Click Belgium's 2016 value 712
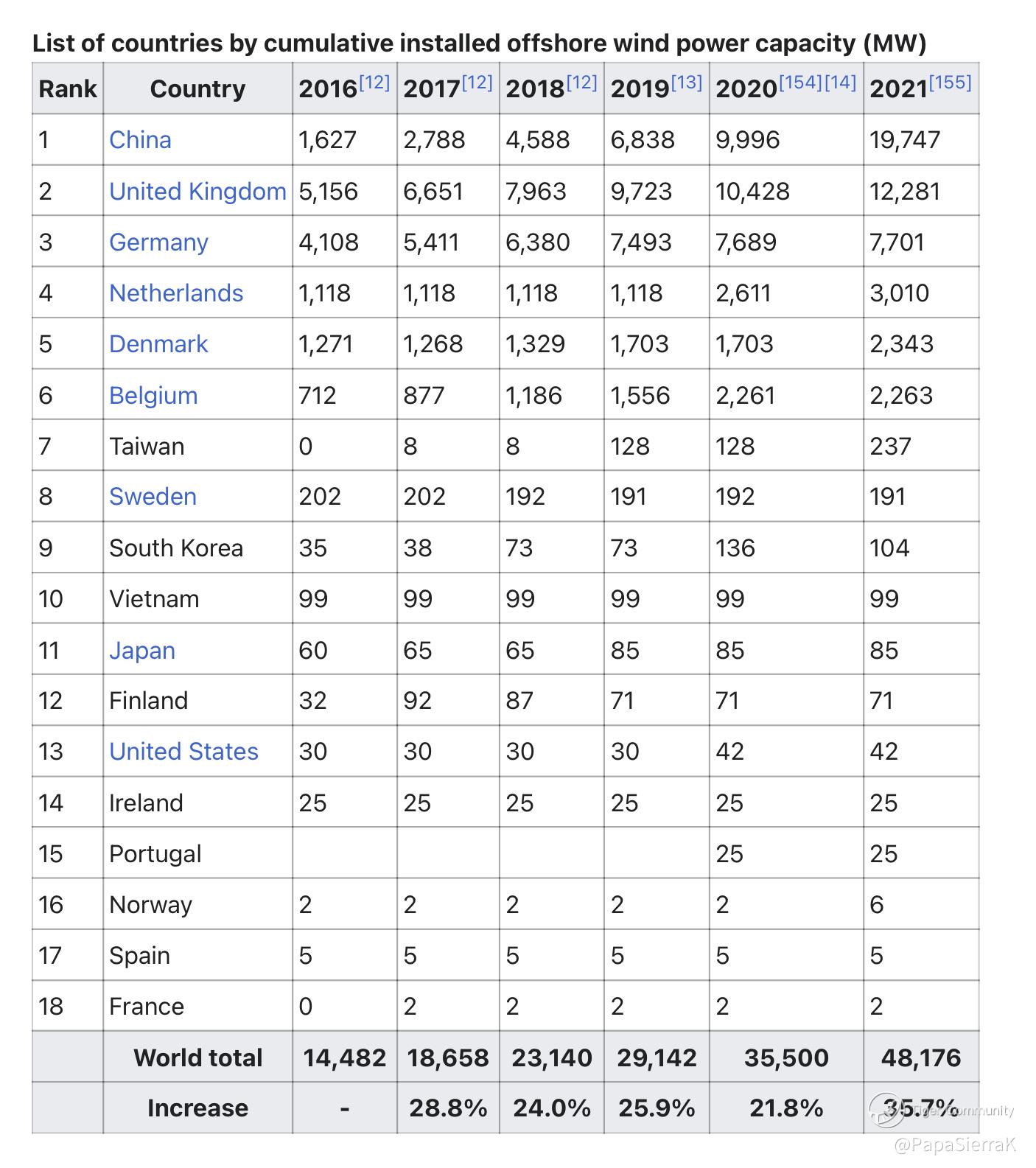This screenshot has height=1168, width=1036. 318,396
